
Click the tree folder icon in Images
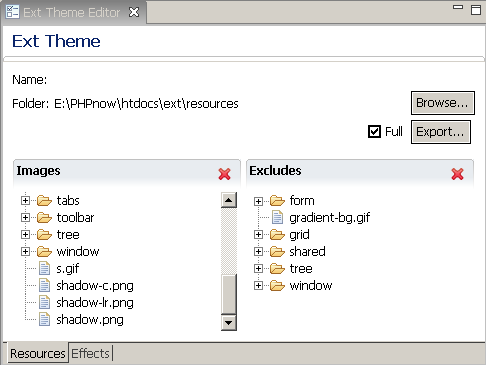point(44,235)
